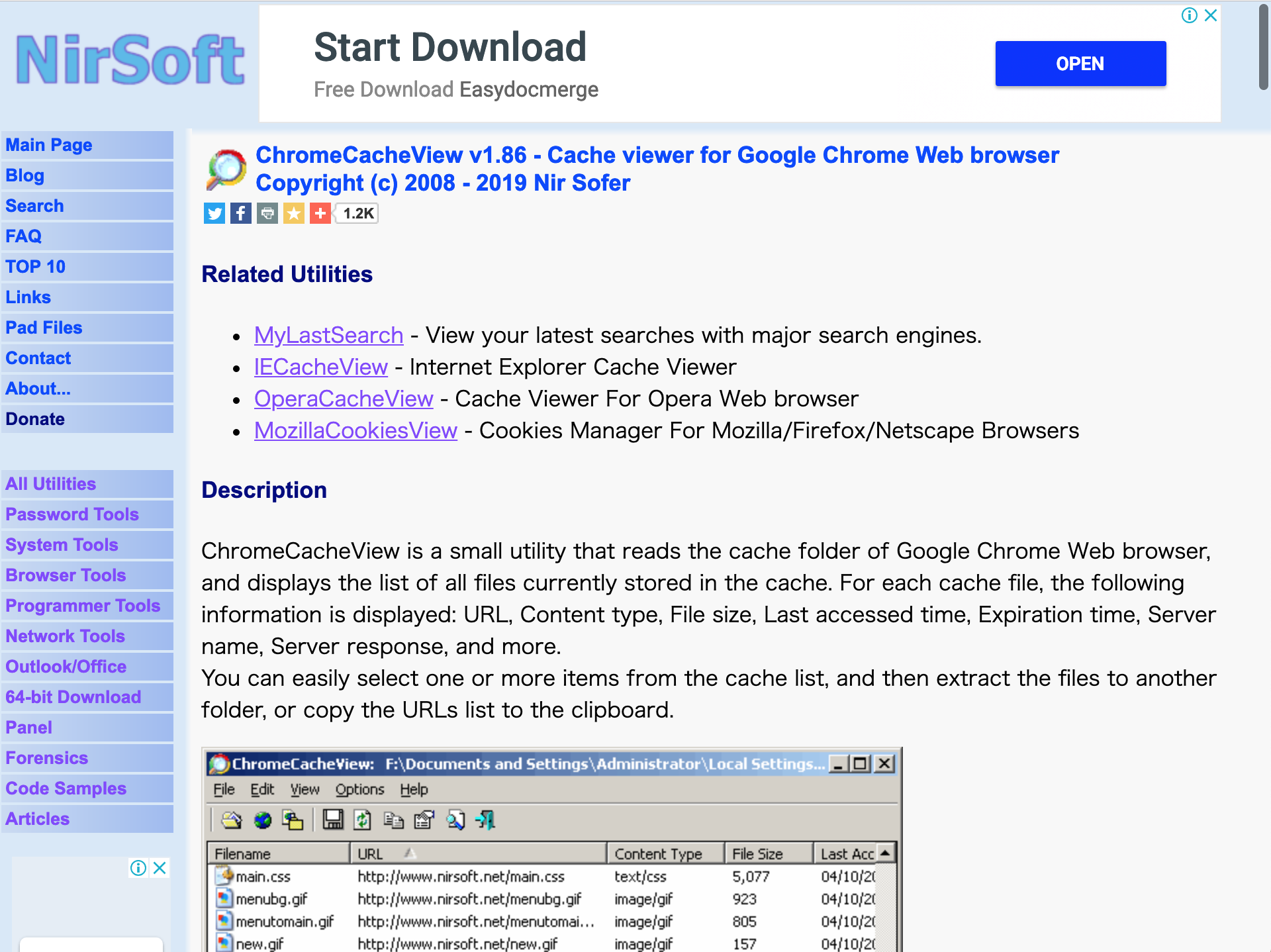Click the red plus share icon
The image size is (1271, 952).
[x=320, y=213]
